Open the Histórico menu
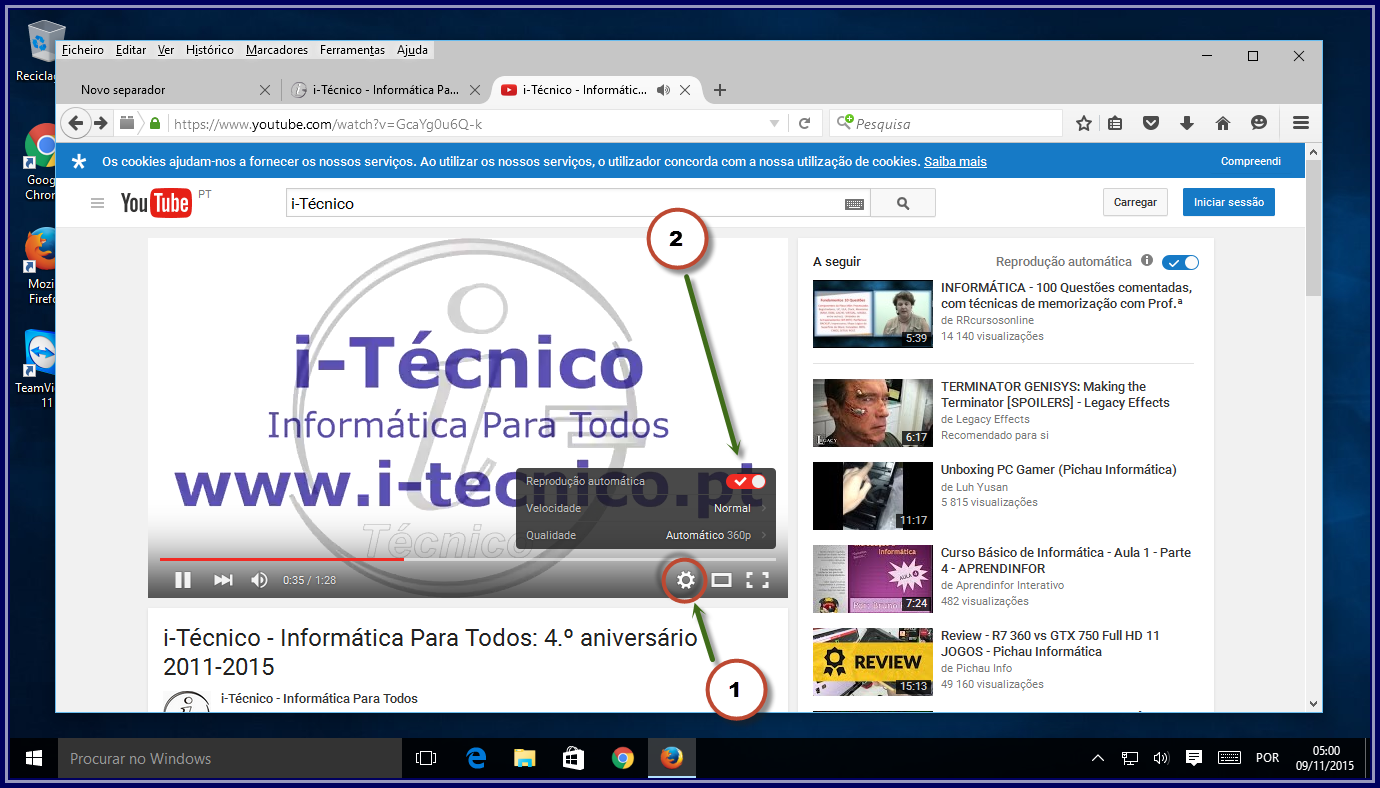This screenshot has height=788, width=1380. [x=210, y=50]
